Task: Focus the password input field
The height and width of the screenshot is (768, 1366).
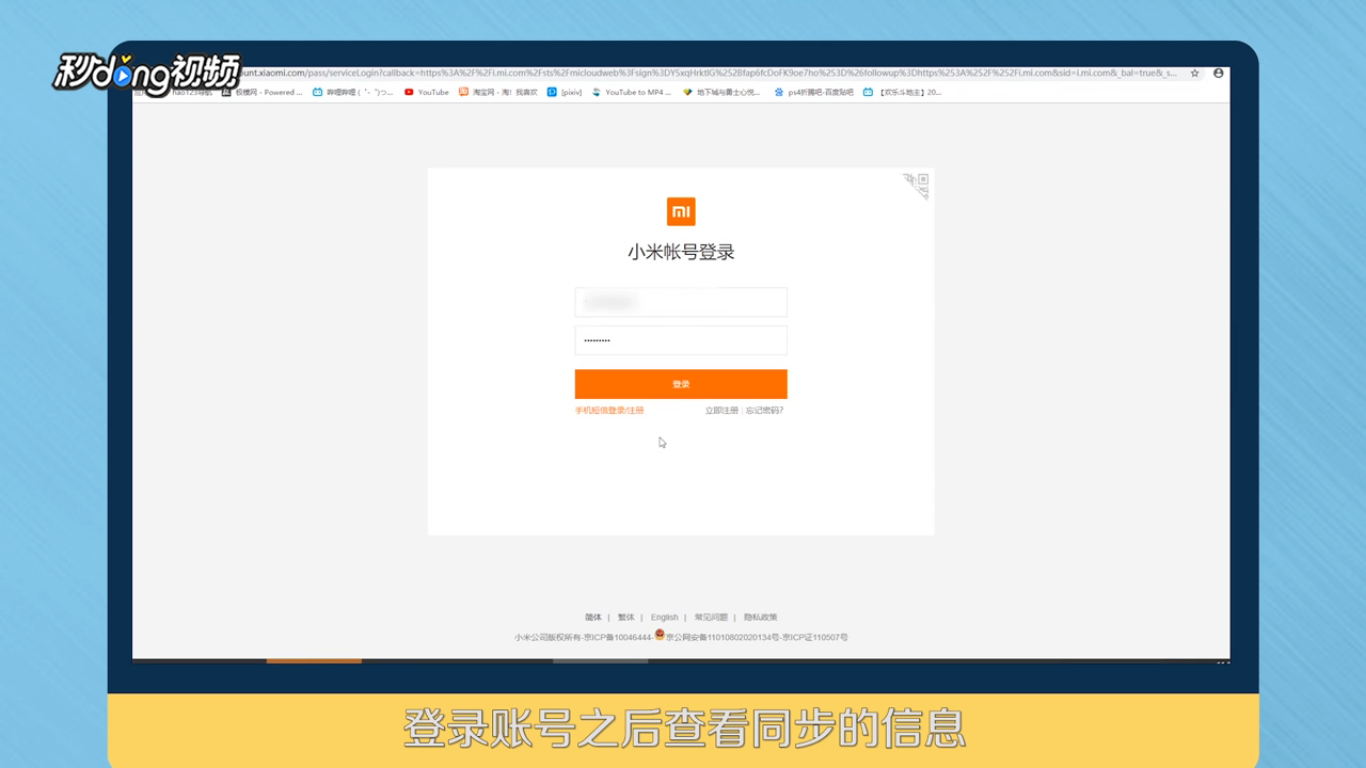Action: (681, 340)
